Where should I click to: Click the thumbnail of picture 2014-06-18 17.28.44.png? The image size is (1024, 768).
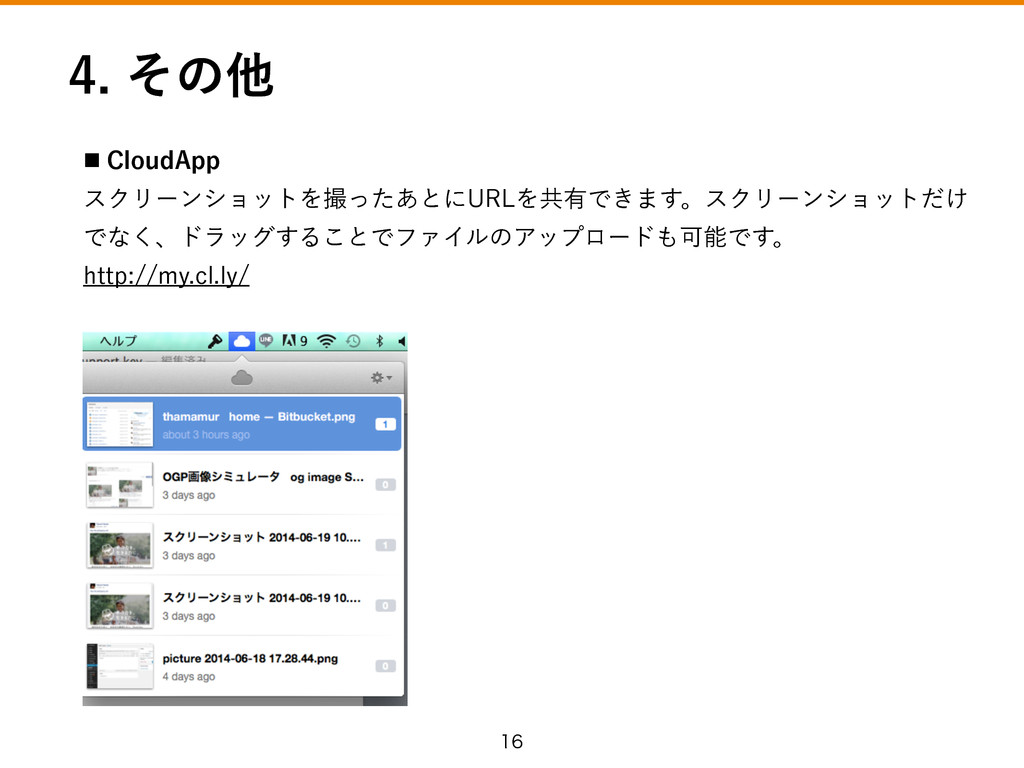120,666
